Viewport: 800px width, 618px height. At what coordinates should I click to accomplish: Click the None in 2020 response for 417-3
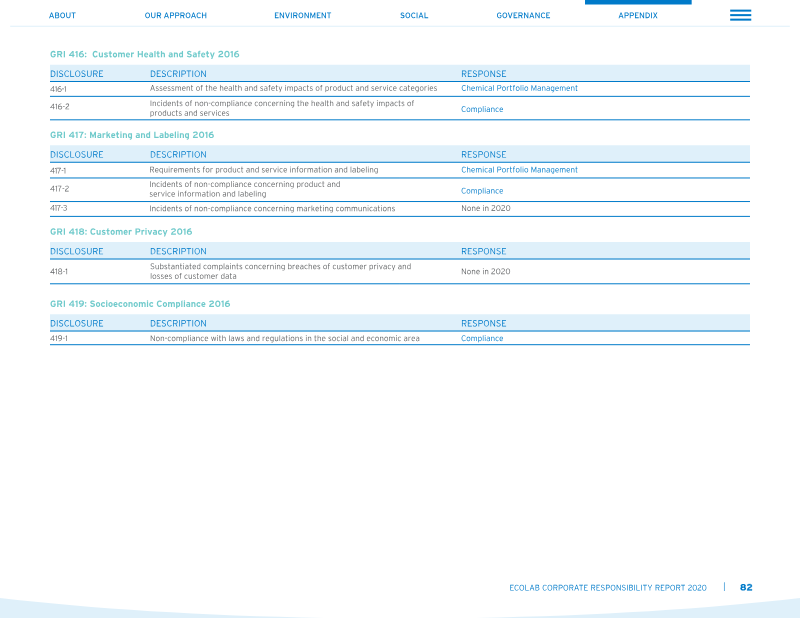(x=486, y=208)
